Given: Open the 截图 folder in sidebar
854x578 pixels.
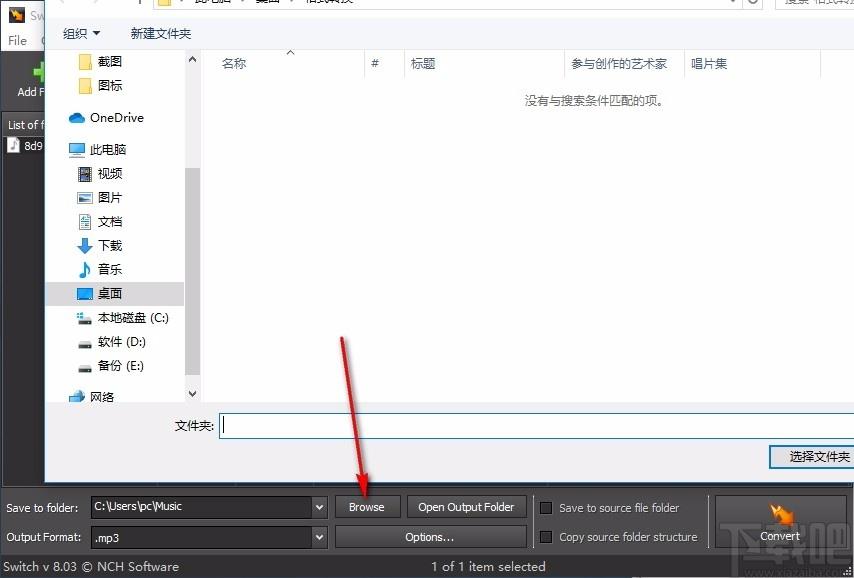Looking at the screenshot, I should point(109,62).
